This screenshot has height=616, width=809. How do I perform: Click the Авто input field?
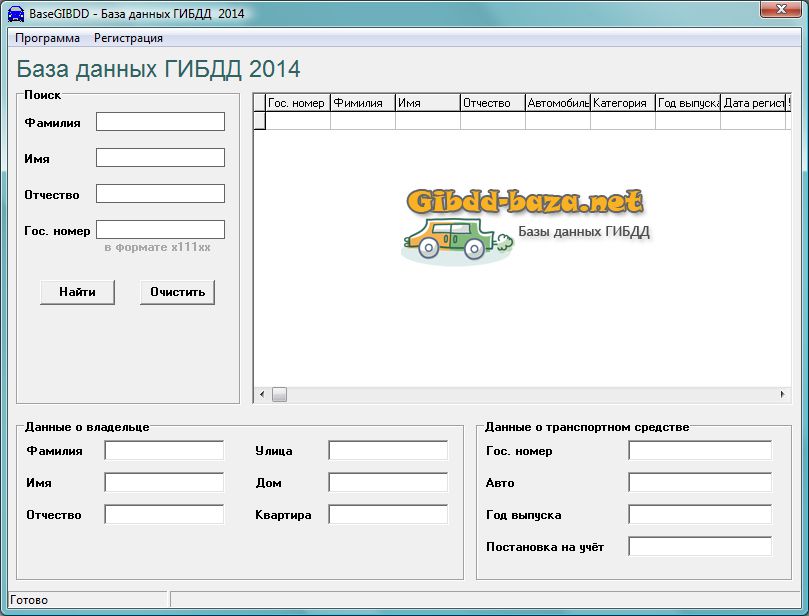point(700,482)
